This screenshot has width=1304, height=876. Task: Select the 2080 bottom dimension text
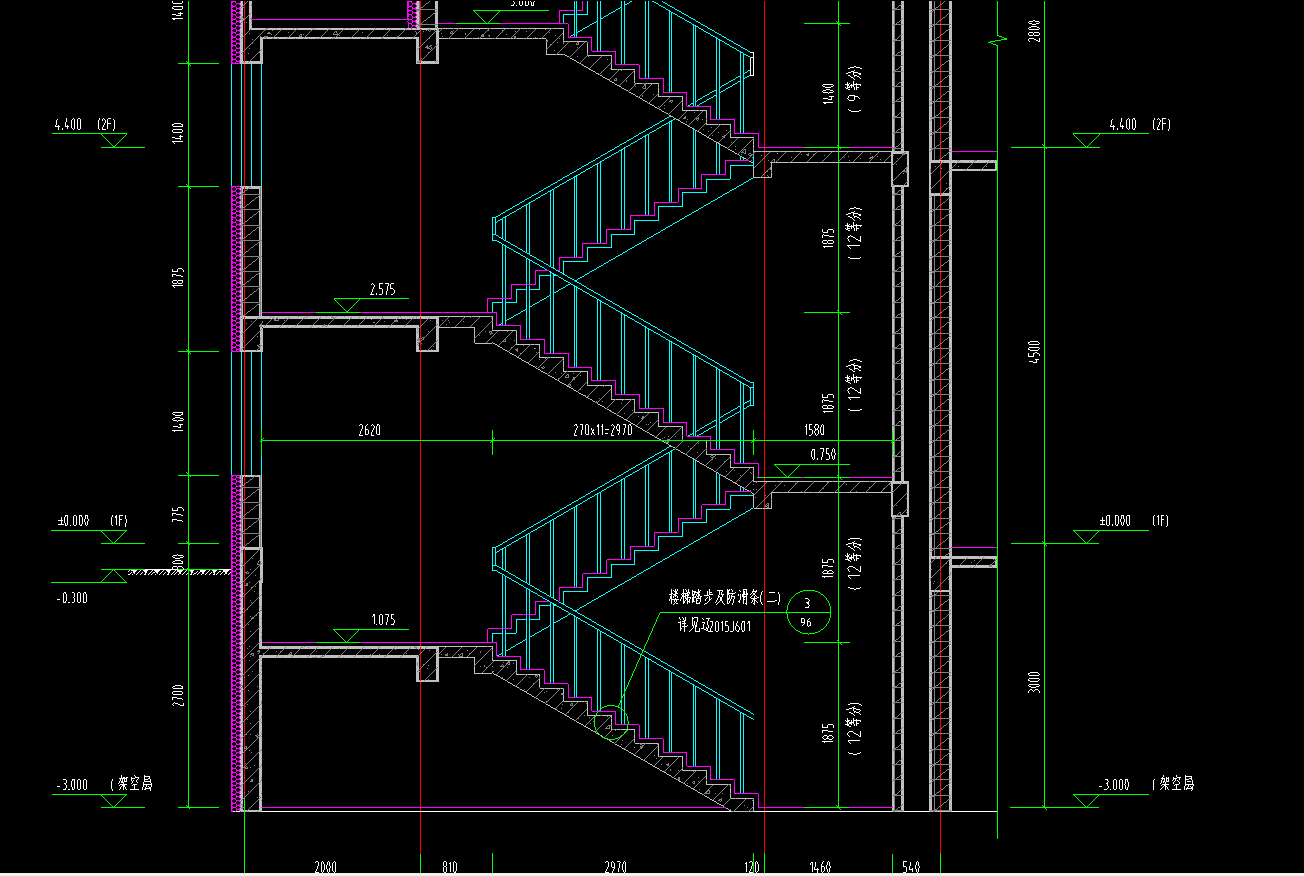[x=325, y=867]
